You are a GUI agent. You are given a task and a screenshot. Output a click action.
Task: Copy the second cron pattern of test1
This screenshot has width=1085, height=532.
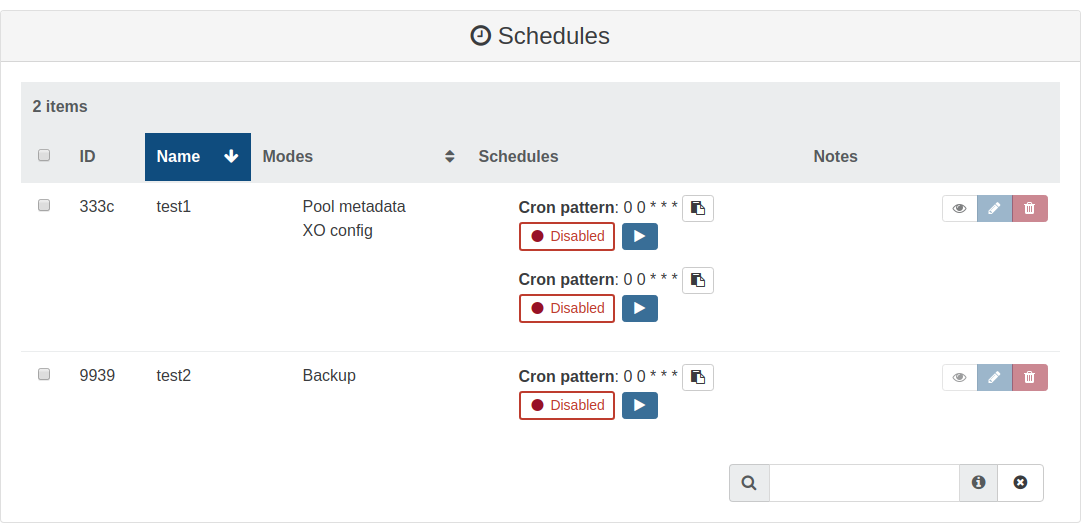coord(698,280)
